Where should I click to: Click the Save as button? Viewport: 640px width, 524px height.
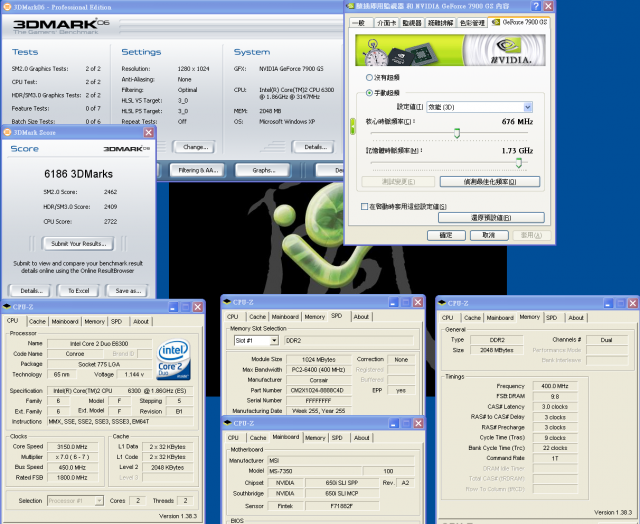pyautogui.click(x=127, y=291)
